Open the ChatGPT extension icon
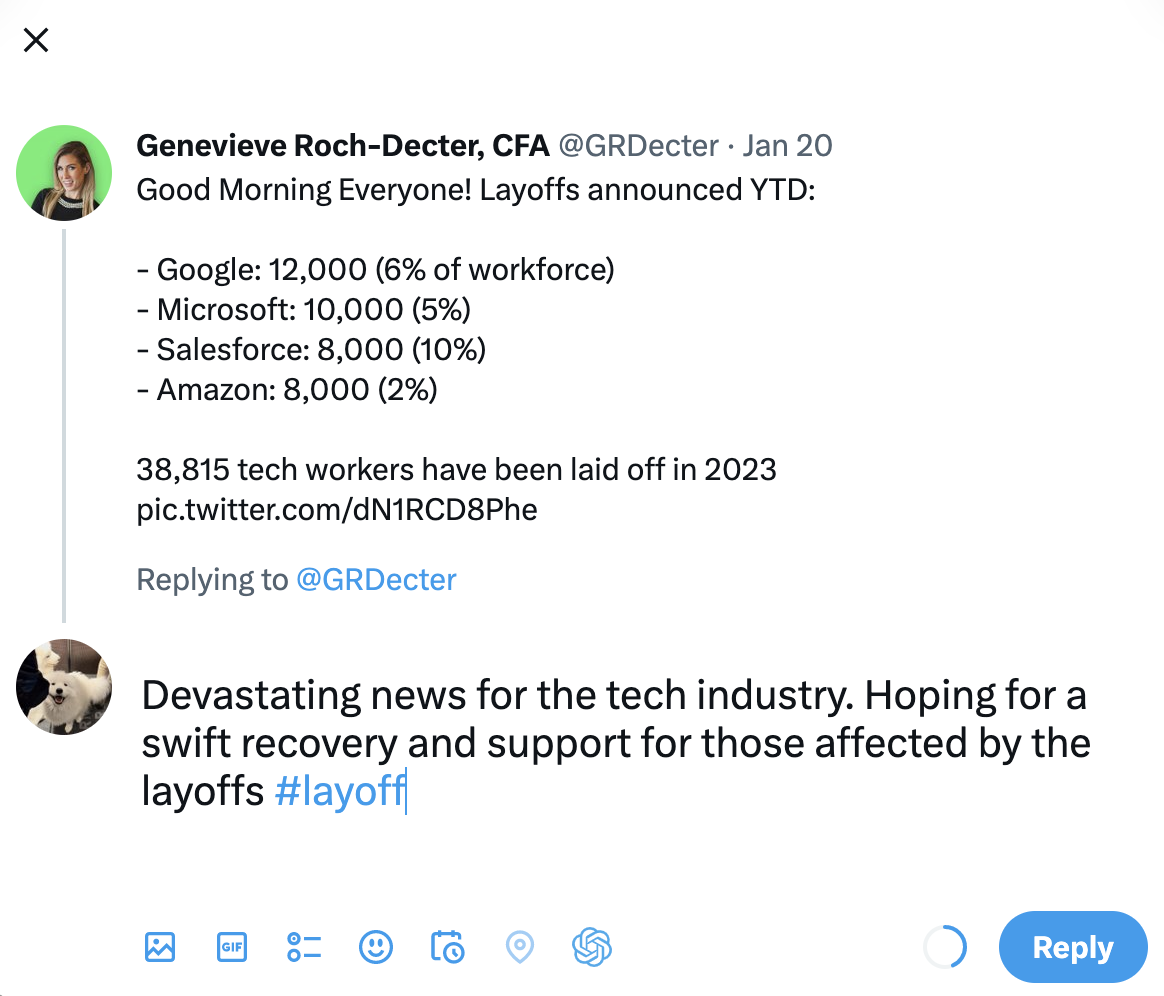The image size is (1164, 996). coord(591,946)
